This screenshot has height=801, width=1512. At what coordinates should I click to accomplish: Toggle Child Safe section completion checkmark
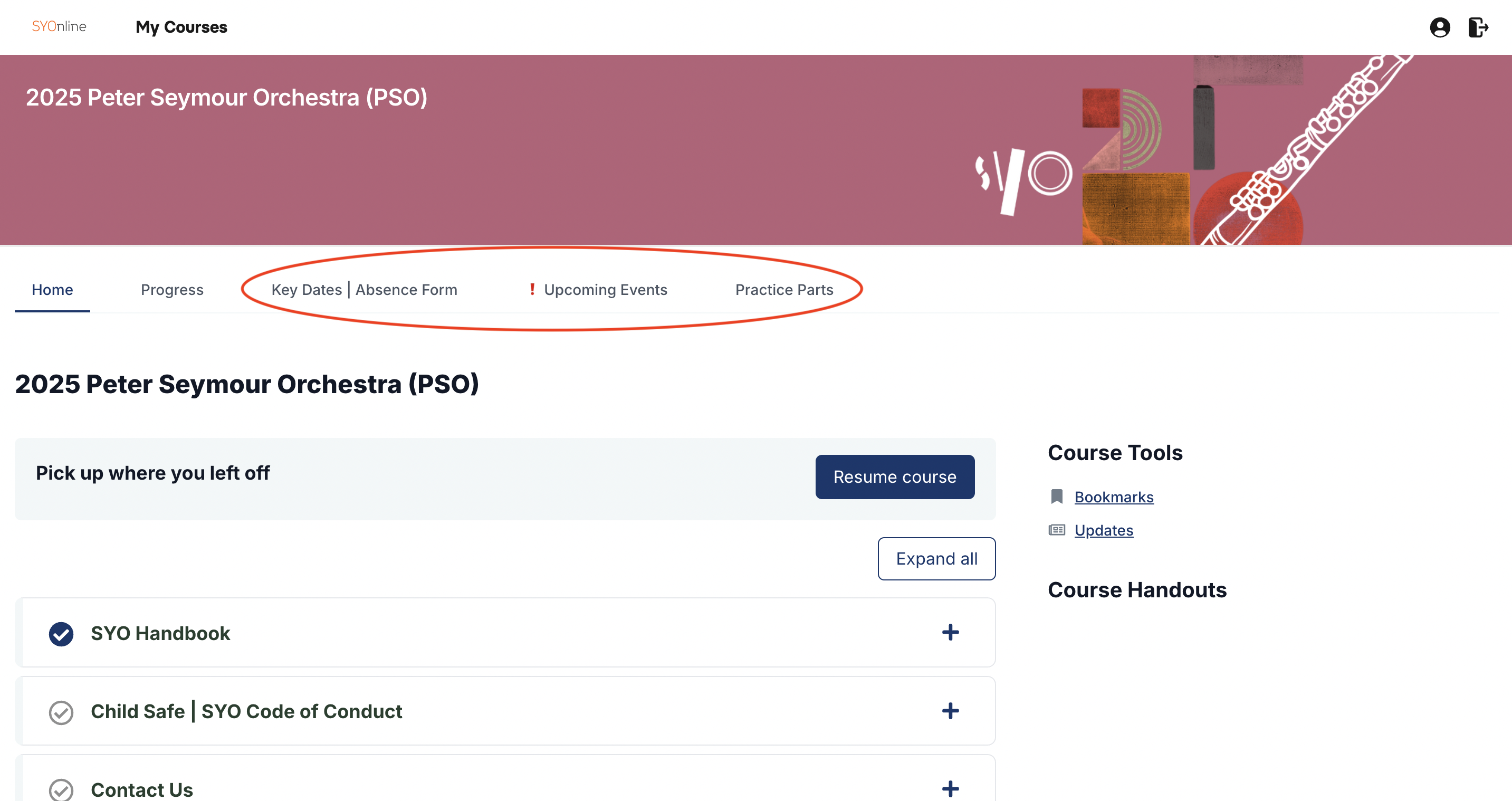point(61,712)
